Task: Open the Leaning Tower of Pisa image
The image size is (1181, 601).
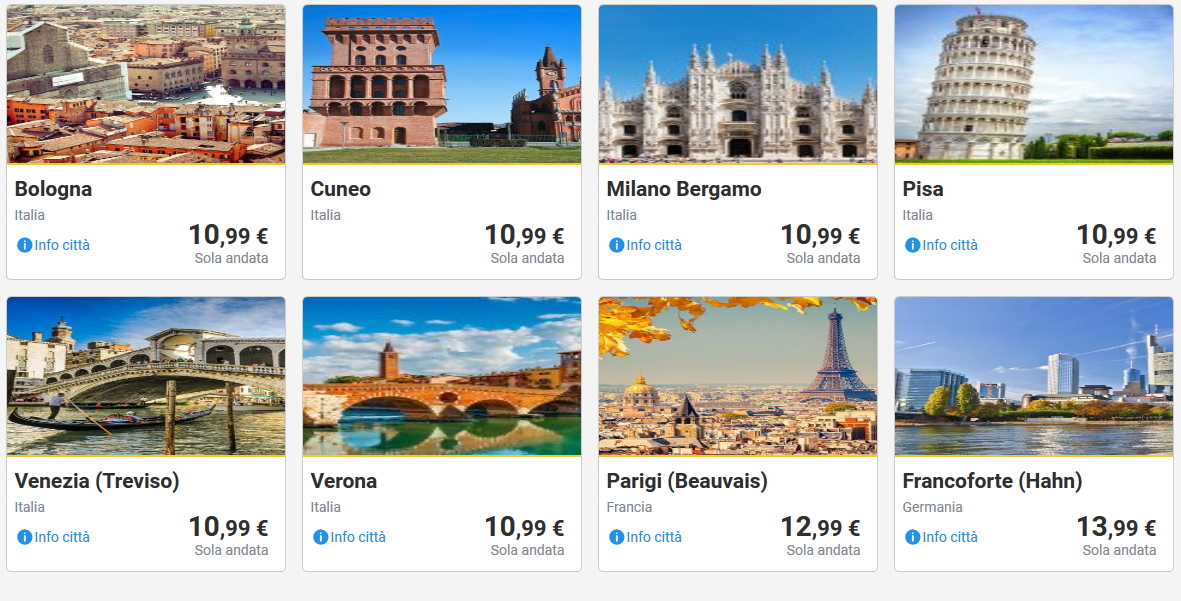Action: [x=1034, y=84]
